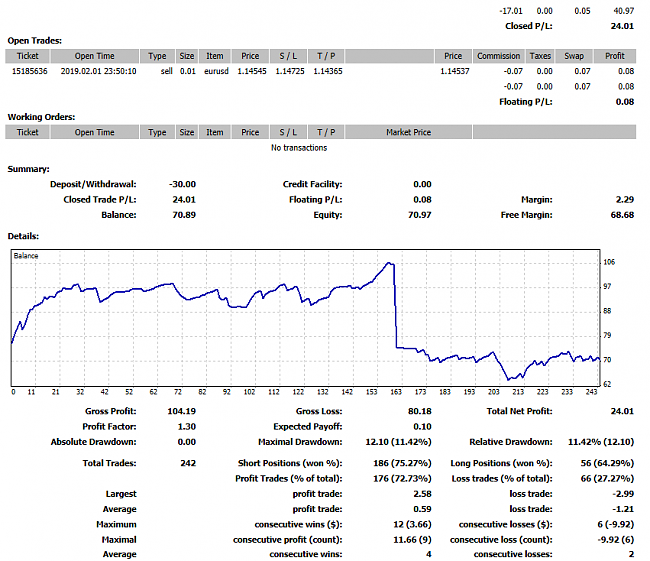Click the average loss trade value -1.21
The height and width of the screenshot is (561, 650).
623,509
